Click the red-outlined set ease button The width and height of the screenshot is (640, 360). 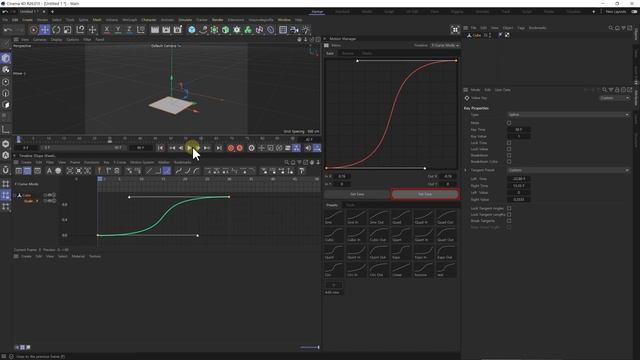coord(425,194)
